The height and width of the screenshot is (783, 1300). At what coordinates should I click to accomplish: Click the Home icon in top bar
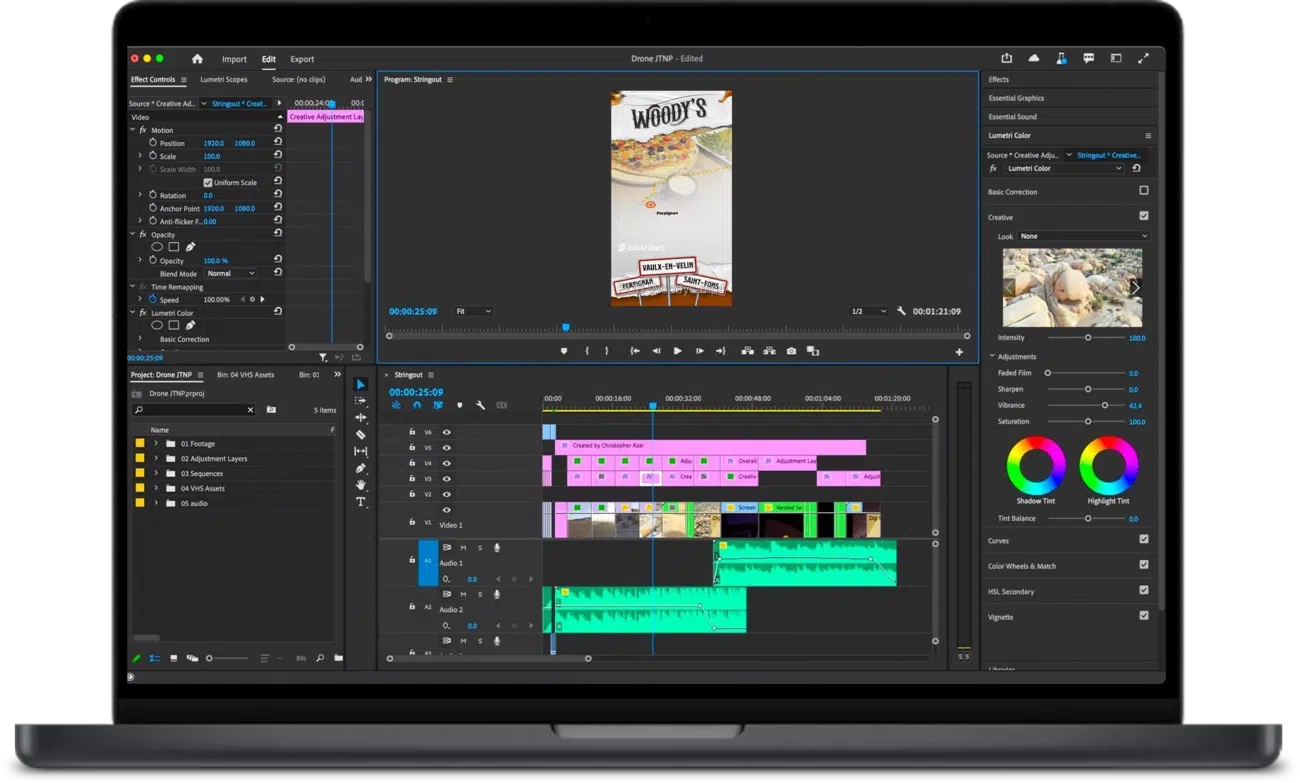point(197,59)
